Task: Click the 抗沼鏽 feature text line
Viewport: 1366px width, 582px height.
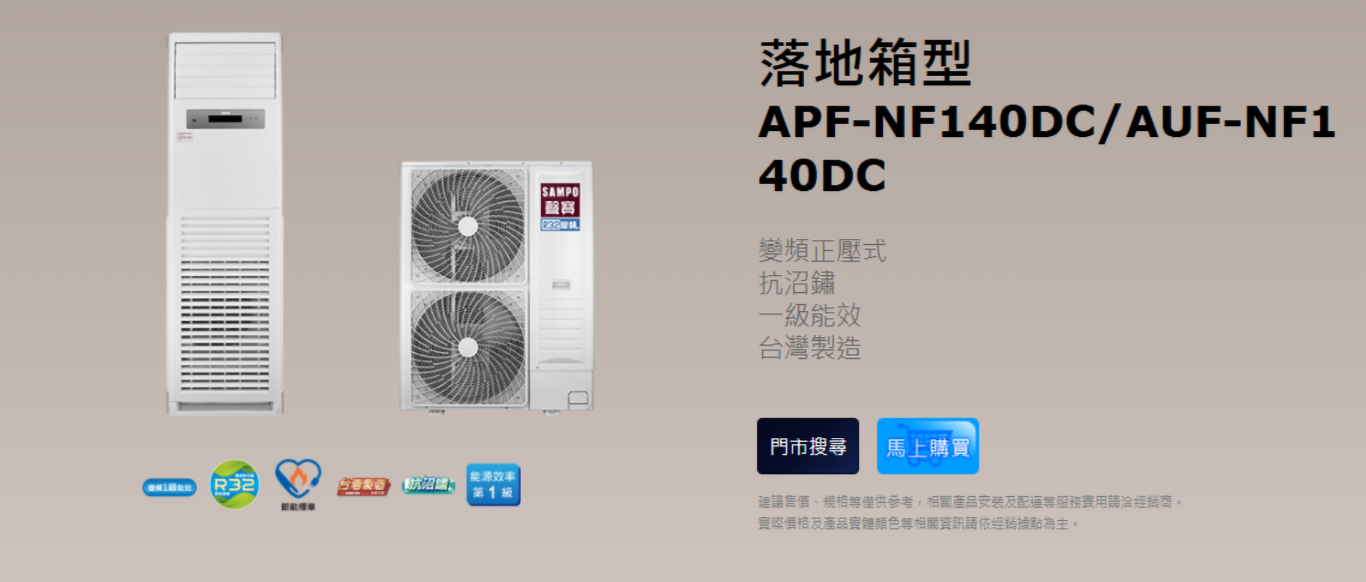Action: point(797,283)
